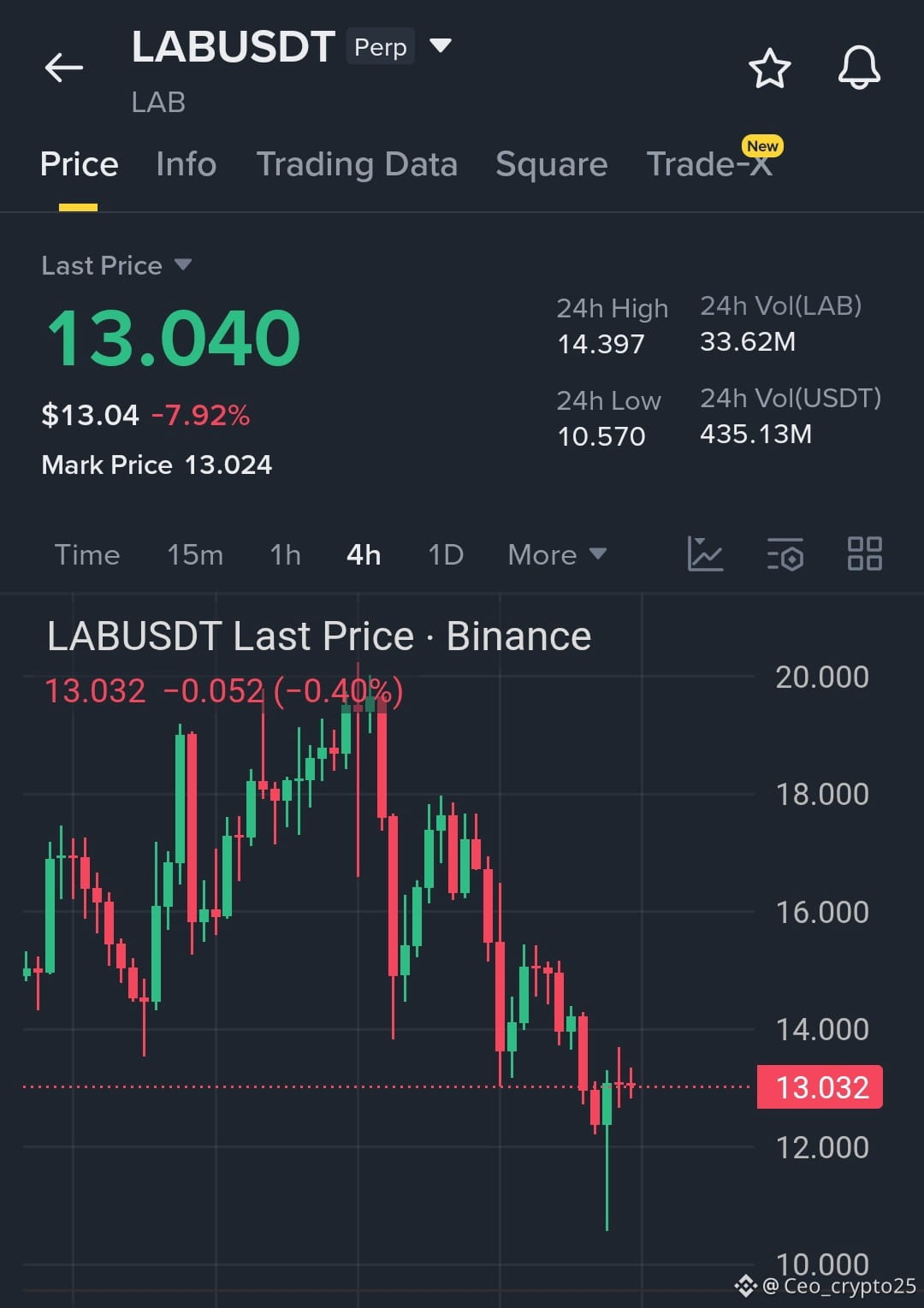Tap the 24h Low value 10.570

click(601, 436)
